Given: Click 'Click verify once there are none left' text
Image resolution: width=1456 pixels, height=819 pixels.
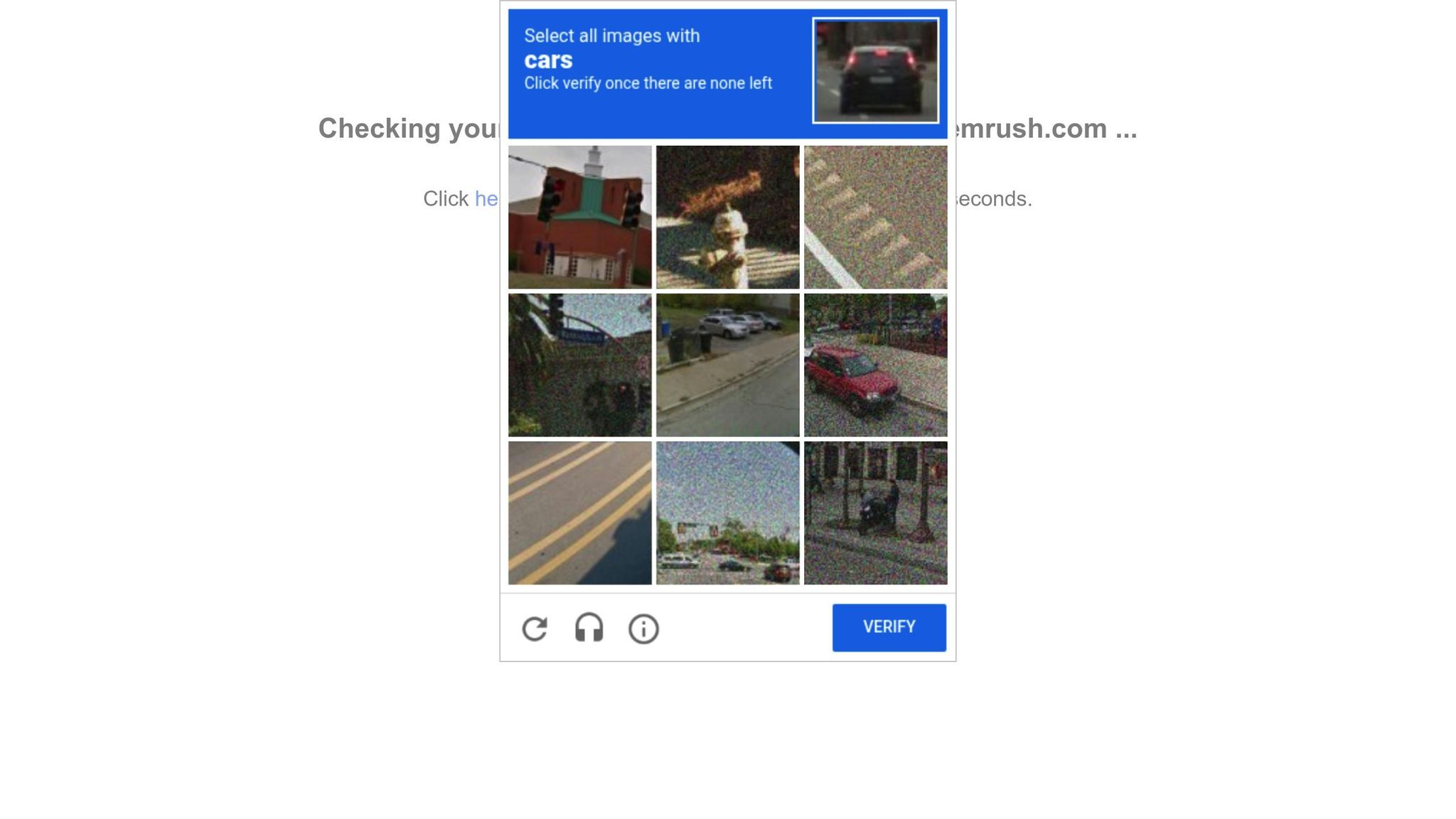Looking at the screenshot, I should [648, 83].
